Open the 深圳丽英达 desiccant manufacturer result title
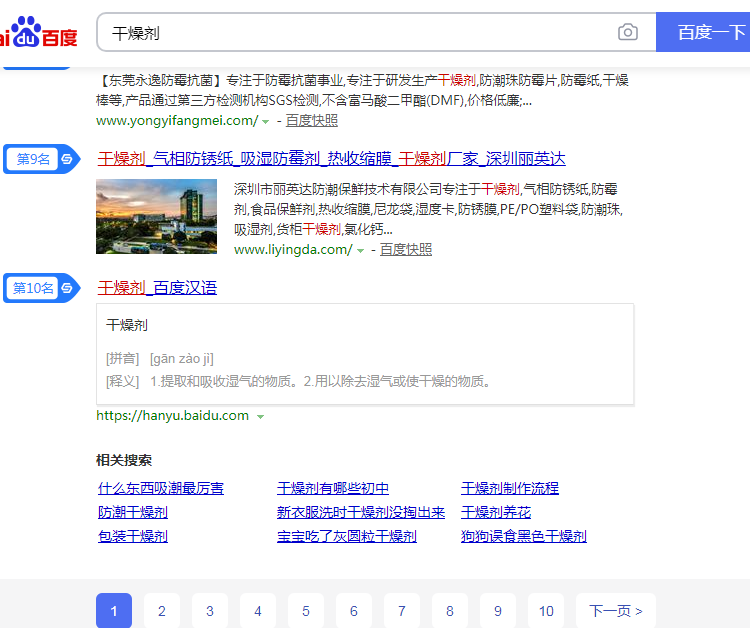Viewport: 750px width, 628px height. coord(331,159)
